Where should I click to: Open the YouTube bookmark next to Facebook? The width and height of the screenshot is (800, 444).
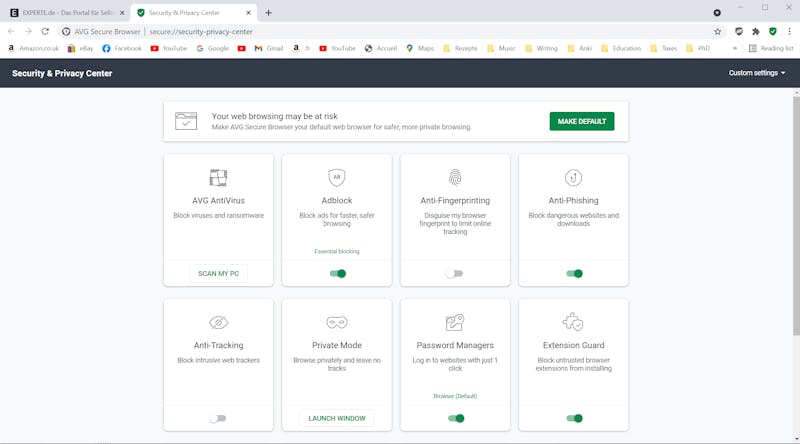tap(169, 48)
